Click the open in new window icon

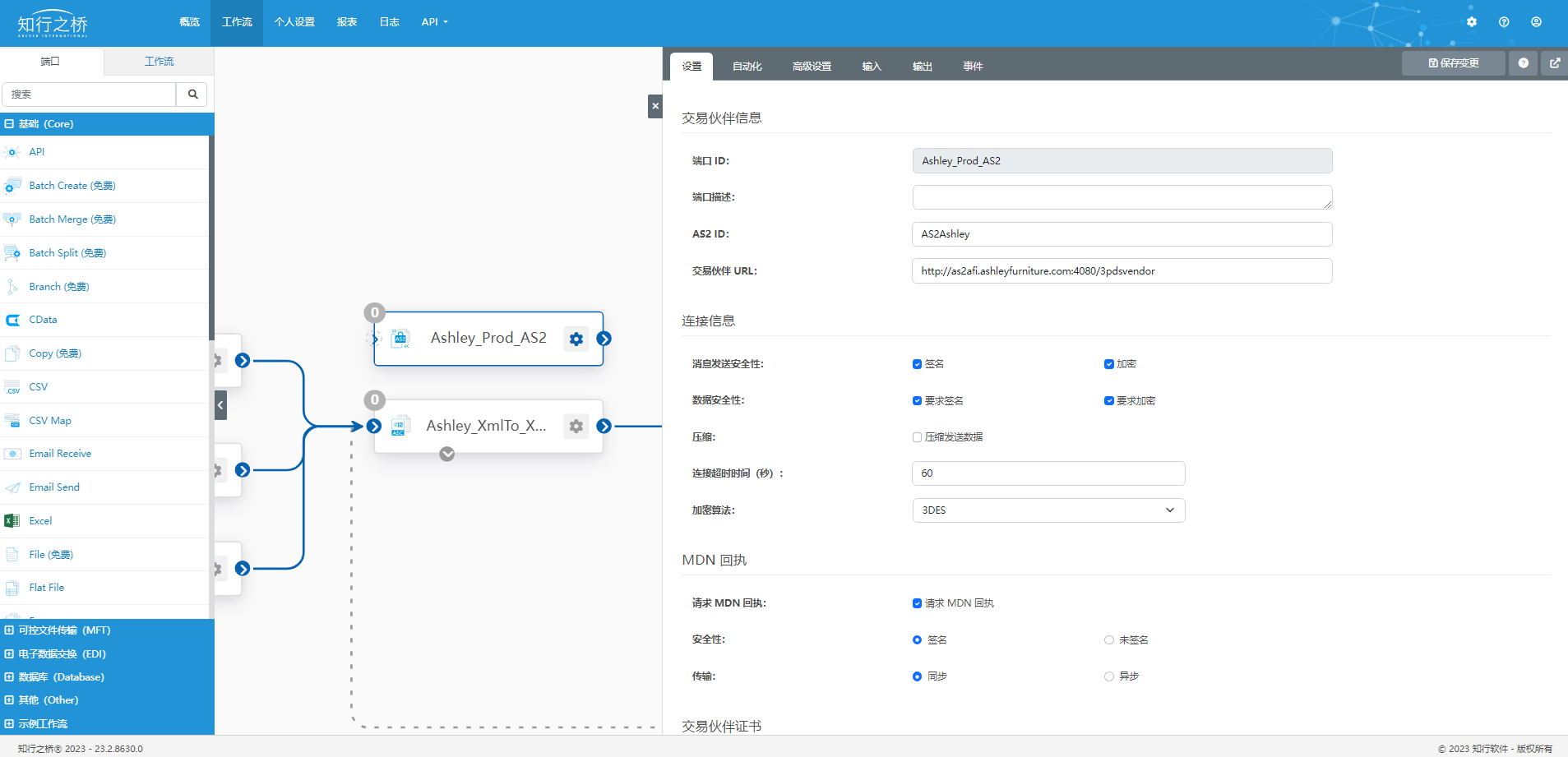[1555, 63]
